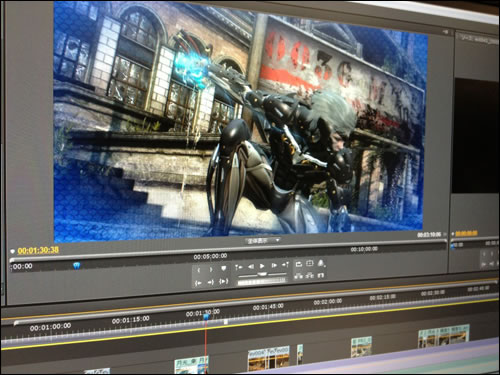Click the icon directly below Extract
Viewport: 500px width, 375px height.
[x=310, y=275]
